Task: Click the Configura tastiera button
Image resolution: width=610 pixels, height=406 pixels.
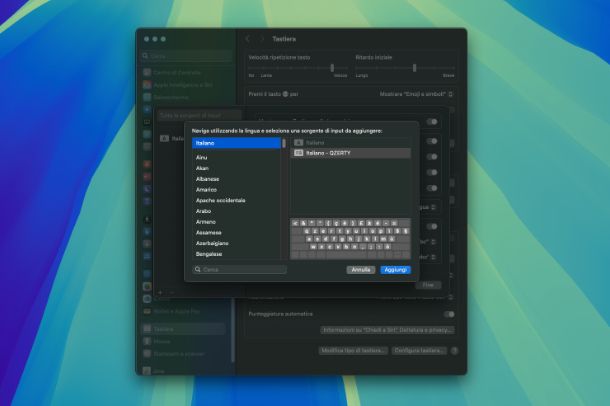Action: 418,351
